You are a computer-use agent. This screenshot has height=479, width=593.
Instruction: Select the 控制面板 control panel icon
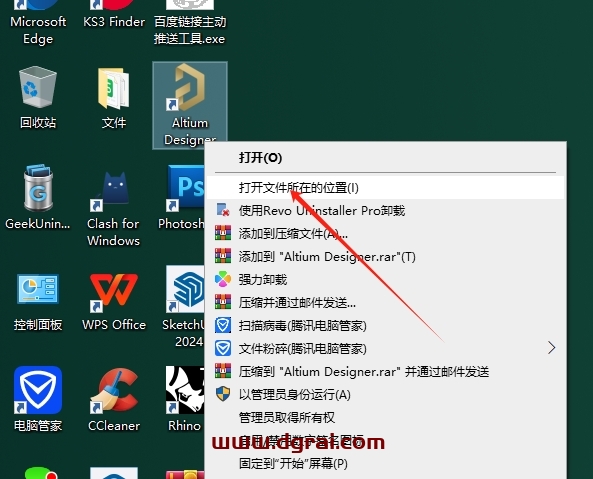tap(38, 302)
